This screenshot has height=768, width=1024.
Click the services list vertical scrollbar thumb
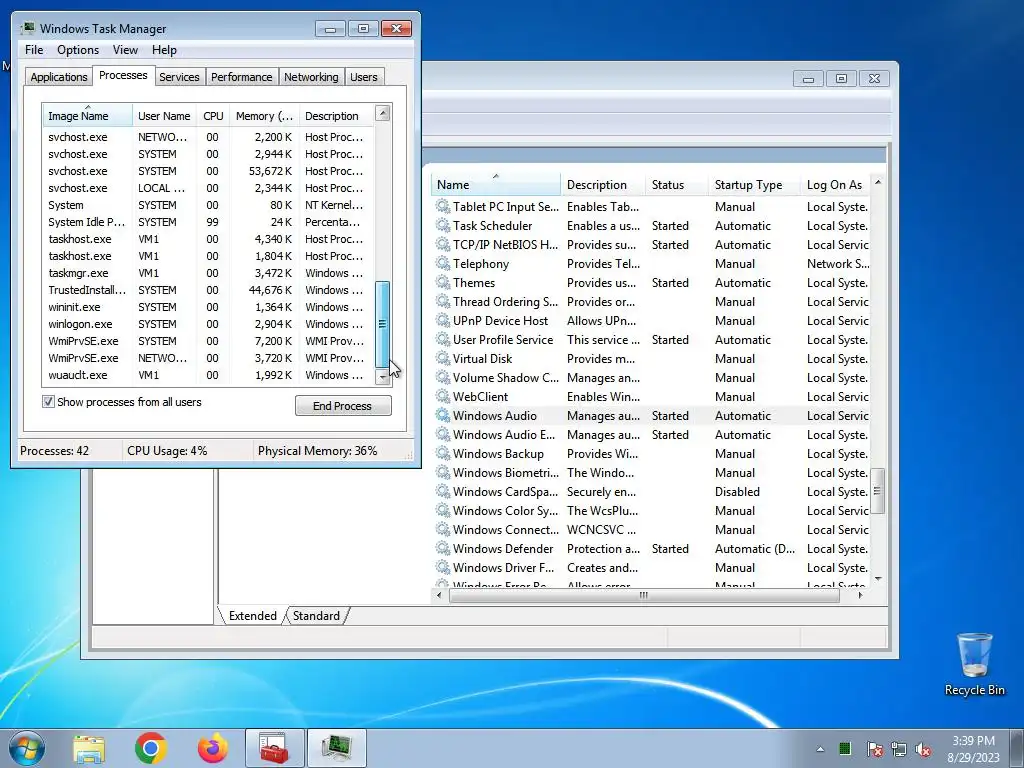point(878,491)
